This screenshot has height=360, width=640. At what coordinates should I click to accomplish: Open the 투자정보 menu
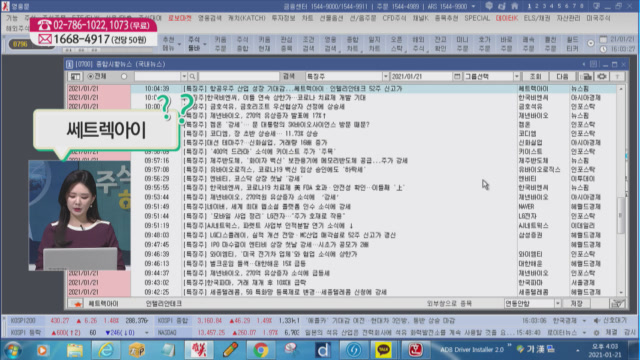283,18
